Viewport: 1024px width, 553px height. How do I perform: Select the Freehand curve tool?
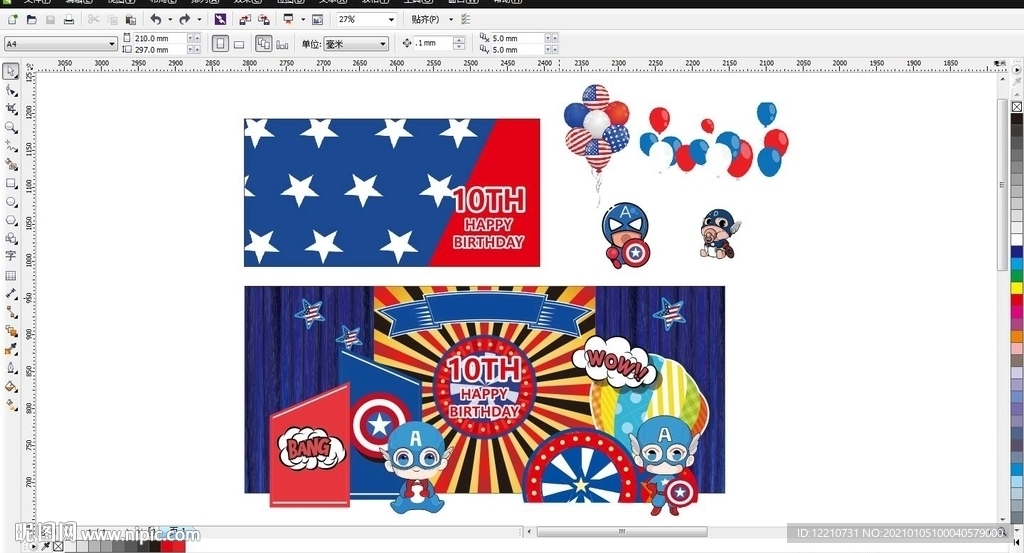(x=10, y=146)
